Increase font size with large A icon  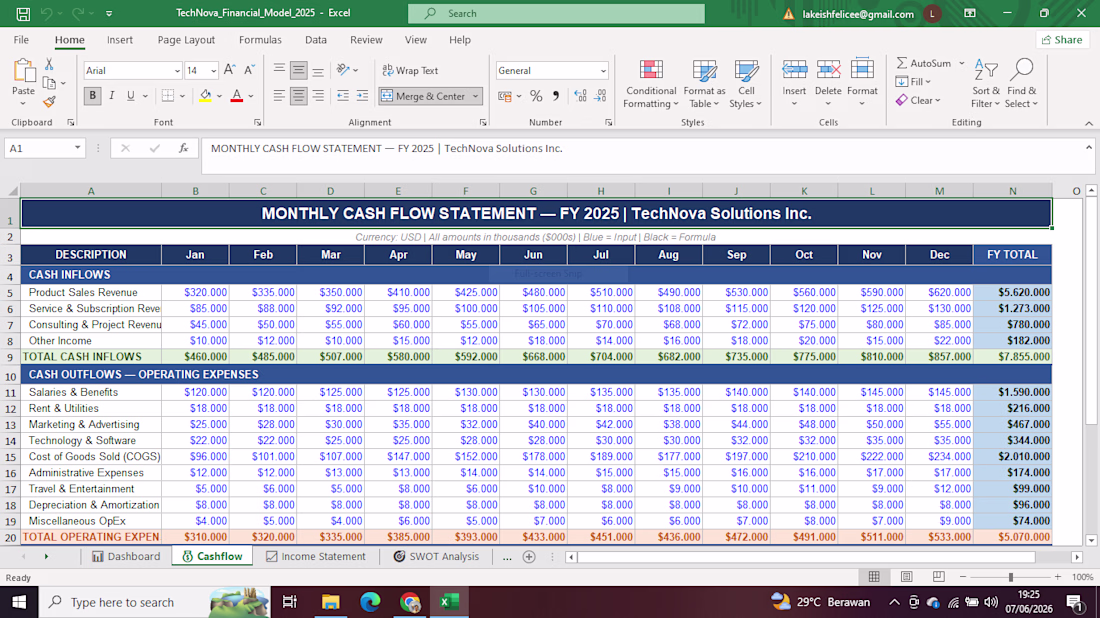pyautogui.click(x=229, y=70)
